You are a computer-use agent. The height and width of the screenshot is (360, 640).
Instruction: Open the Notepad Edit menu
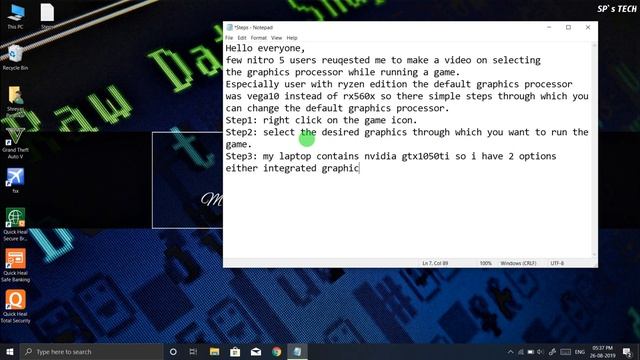(242, 38)
